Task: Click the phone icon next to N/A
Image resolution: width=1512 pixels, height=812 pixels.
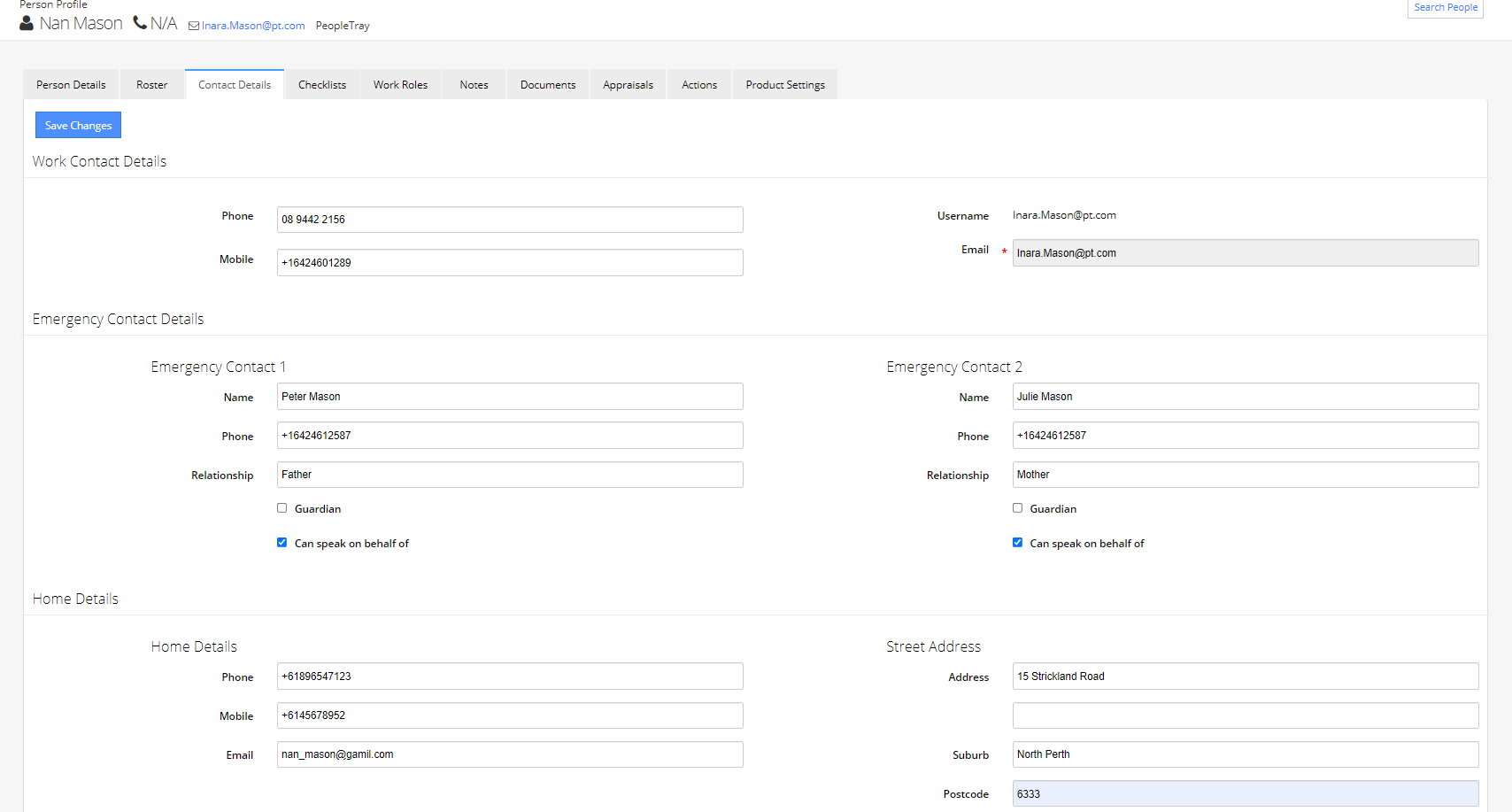Action: (138, 22)
